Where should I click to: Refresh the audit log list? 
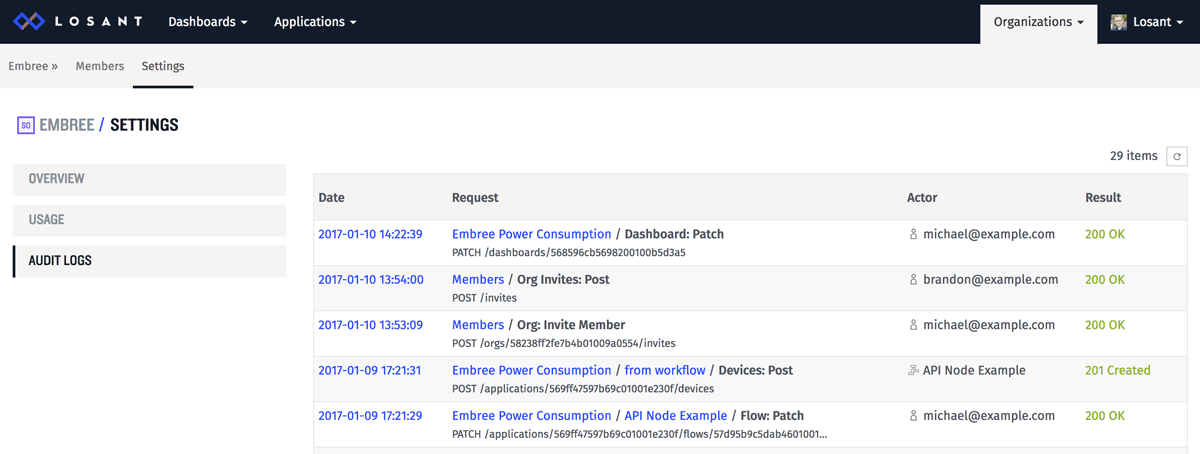click(1177, 156)
